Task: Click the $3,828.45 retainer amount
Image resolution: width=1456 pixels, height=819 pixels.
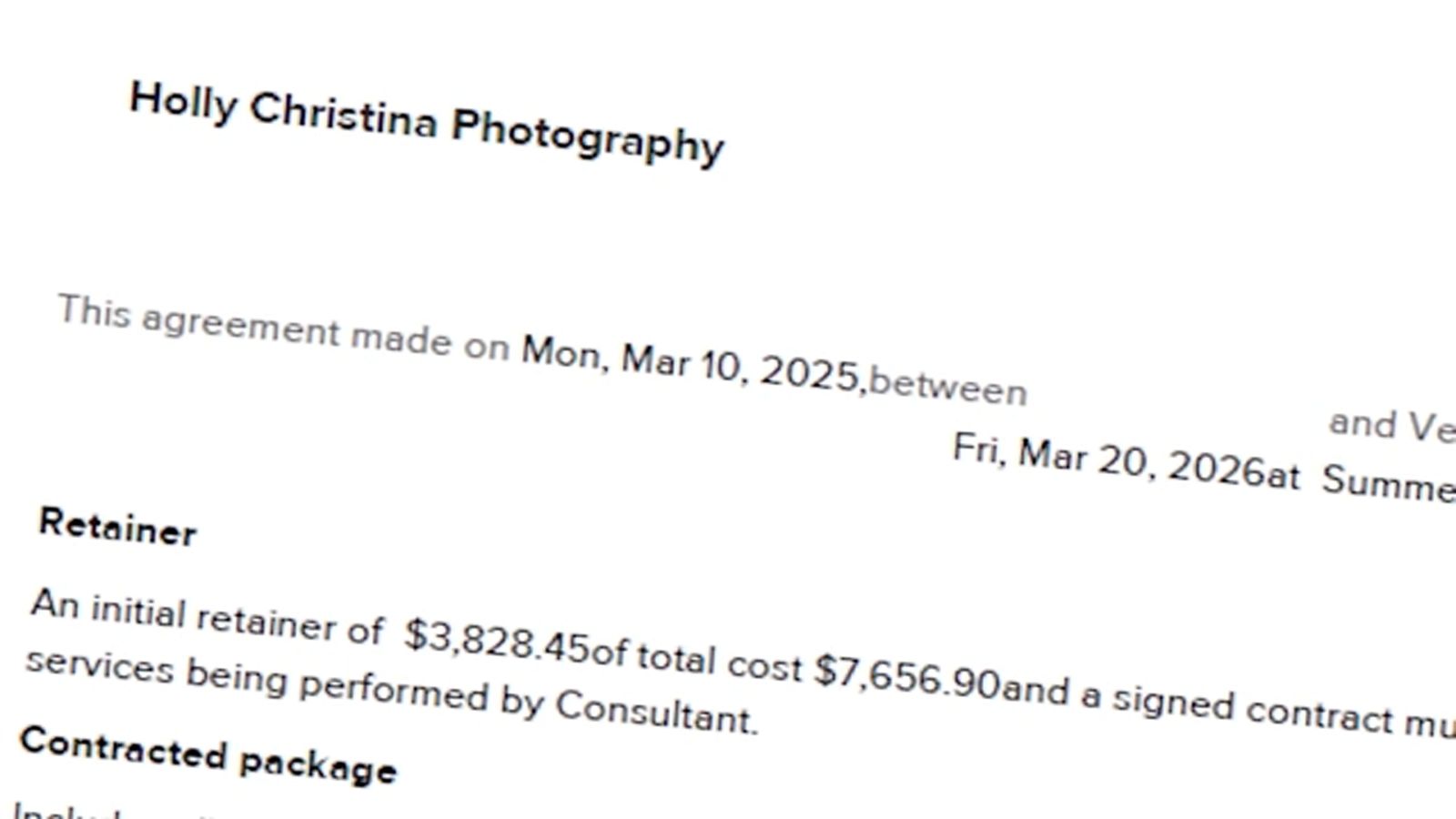Action: [497, 640]
